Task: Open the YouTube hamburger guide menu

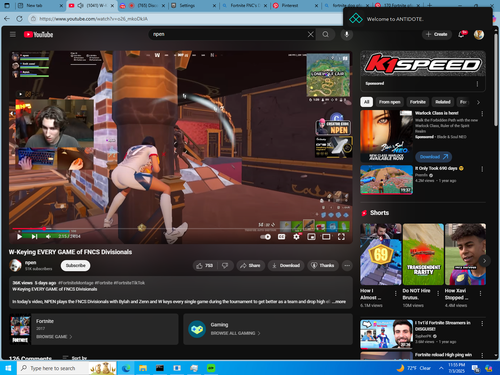Action: point(13,34)
